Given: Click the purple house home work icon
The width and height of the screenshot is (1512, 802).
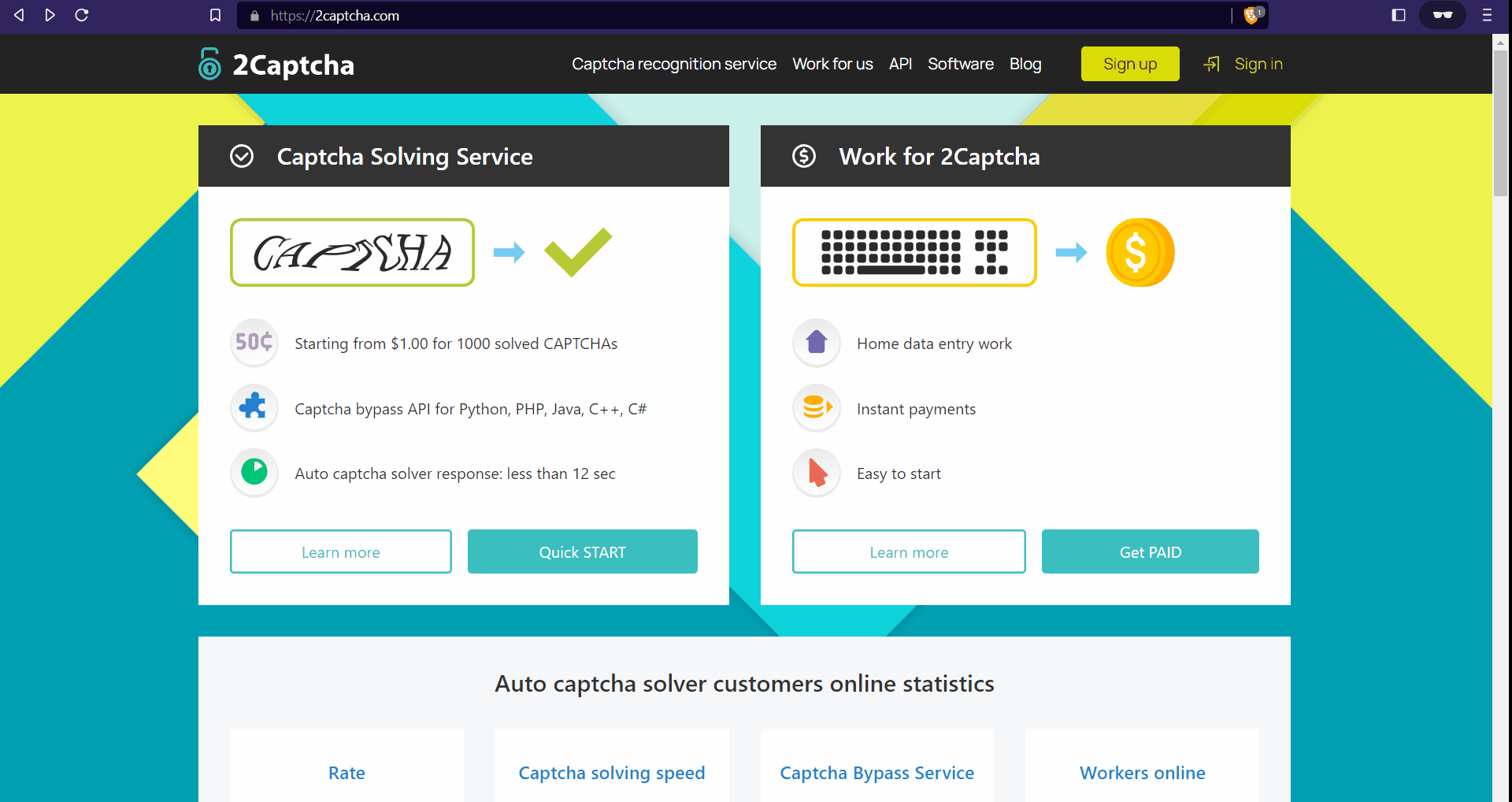Looking at the screenshot, I should pyautogui.click(x=817, y=342).
